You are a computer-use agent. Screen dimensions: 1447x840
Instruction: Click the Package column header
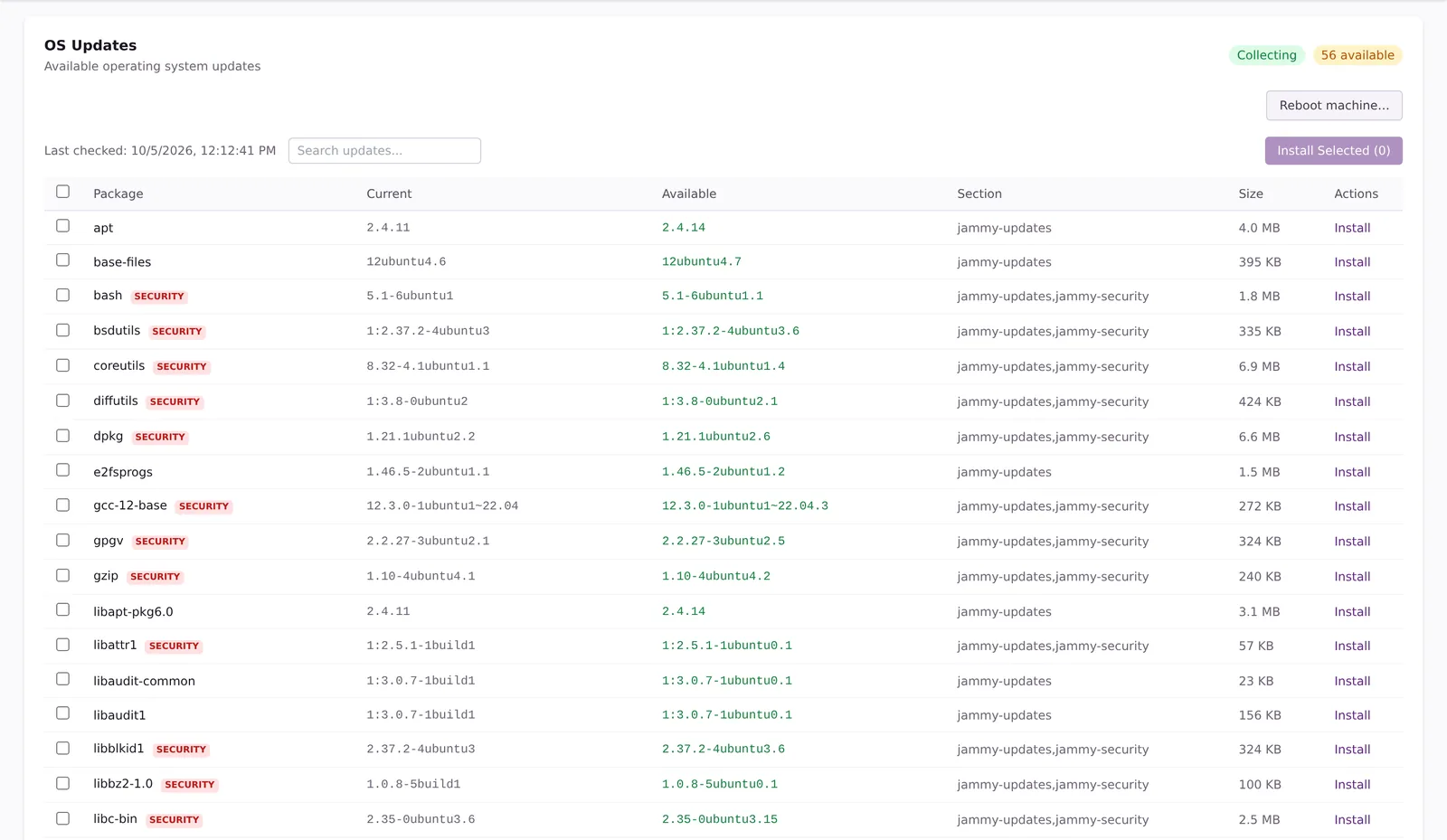[118, 194]
